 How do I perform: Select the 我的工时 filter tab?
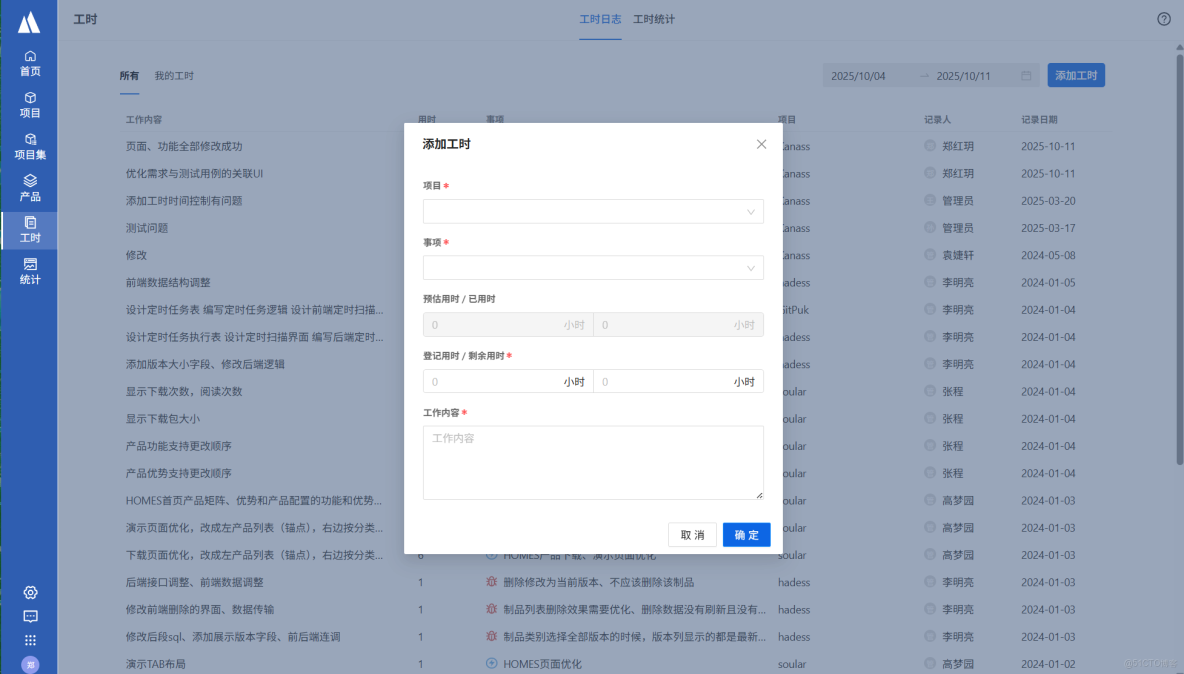(176, 75)
